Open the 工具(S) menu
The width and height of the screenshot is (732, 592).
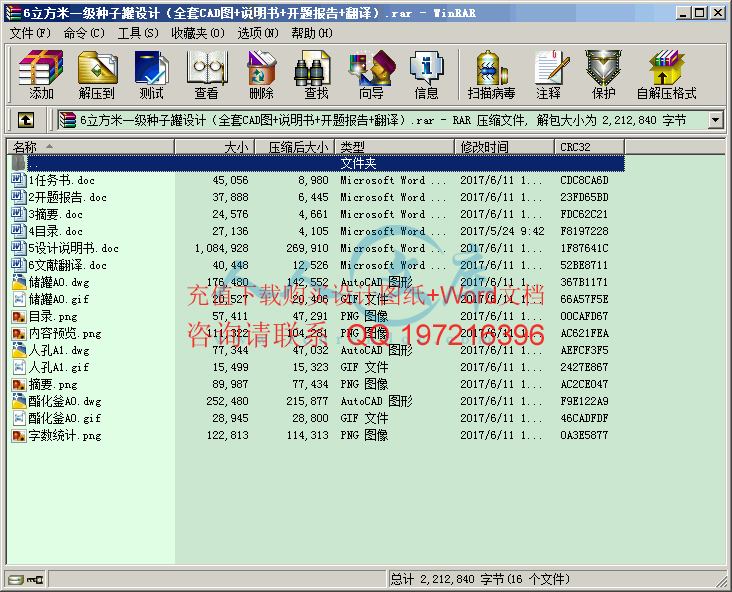[x=139, y=33]
